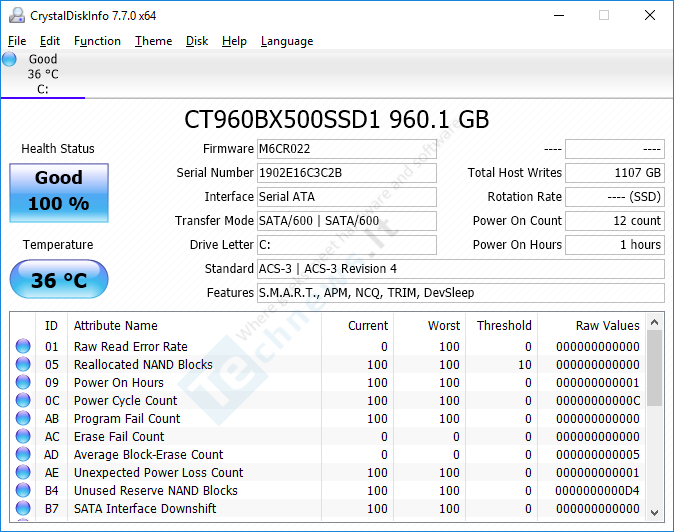Click status orb for Unused Reserve NAND Blocks
Screen dimensions: 674x532
pos(23,490)
